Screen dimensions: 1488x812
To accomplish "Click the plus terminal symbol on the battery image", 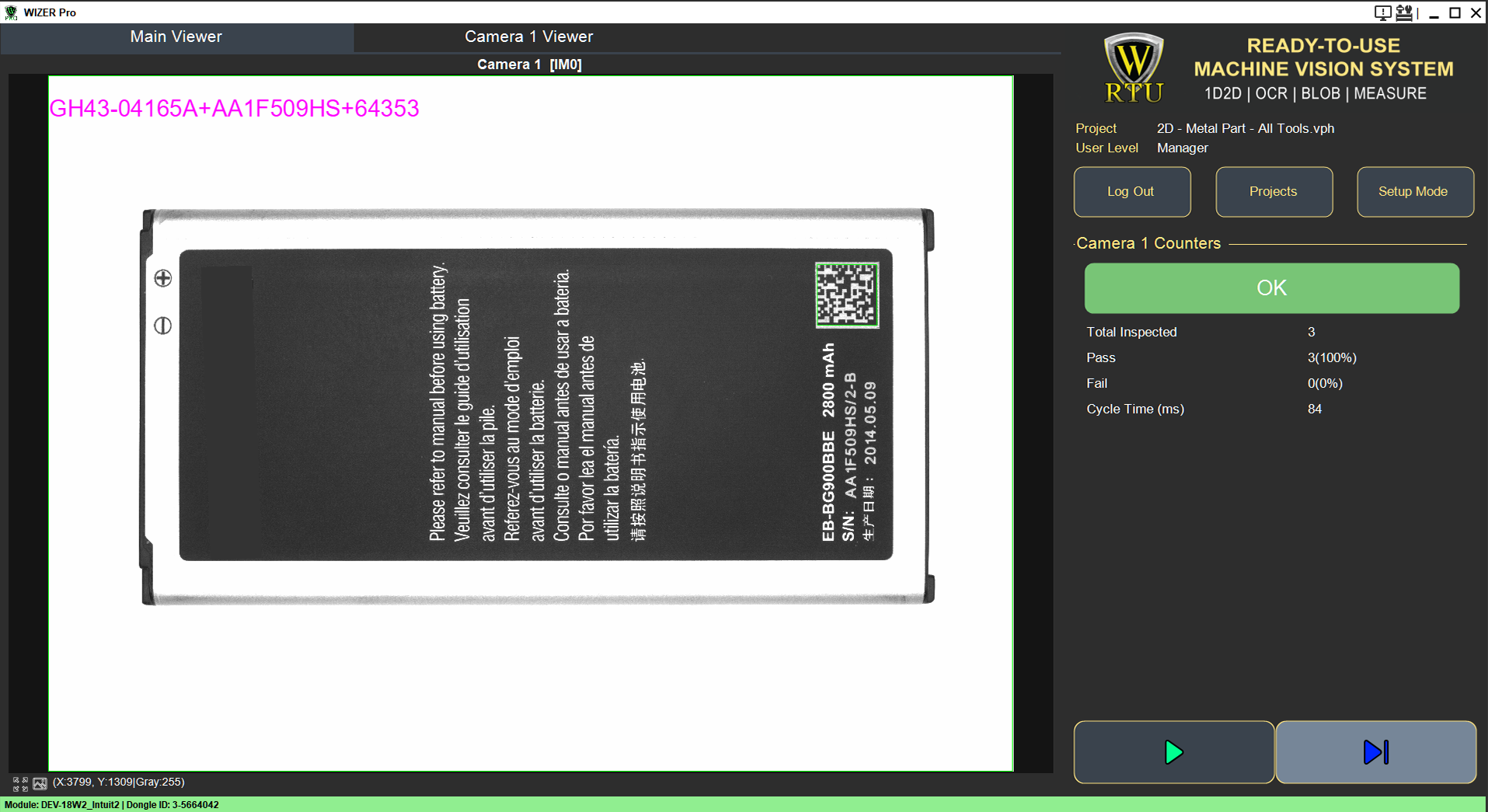I will click(162, 278).
